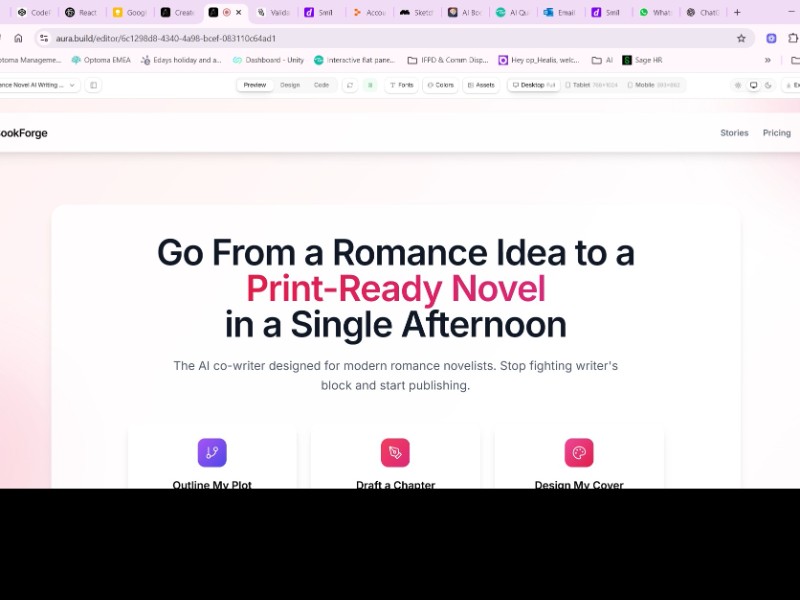Click the Draft a Chapter card title
The height and width of the screenshot is (600, 800).
click(x=395, y=485)
